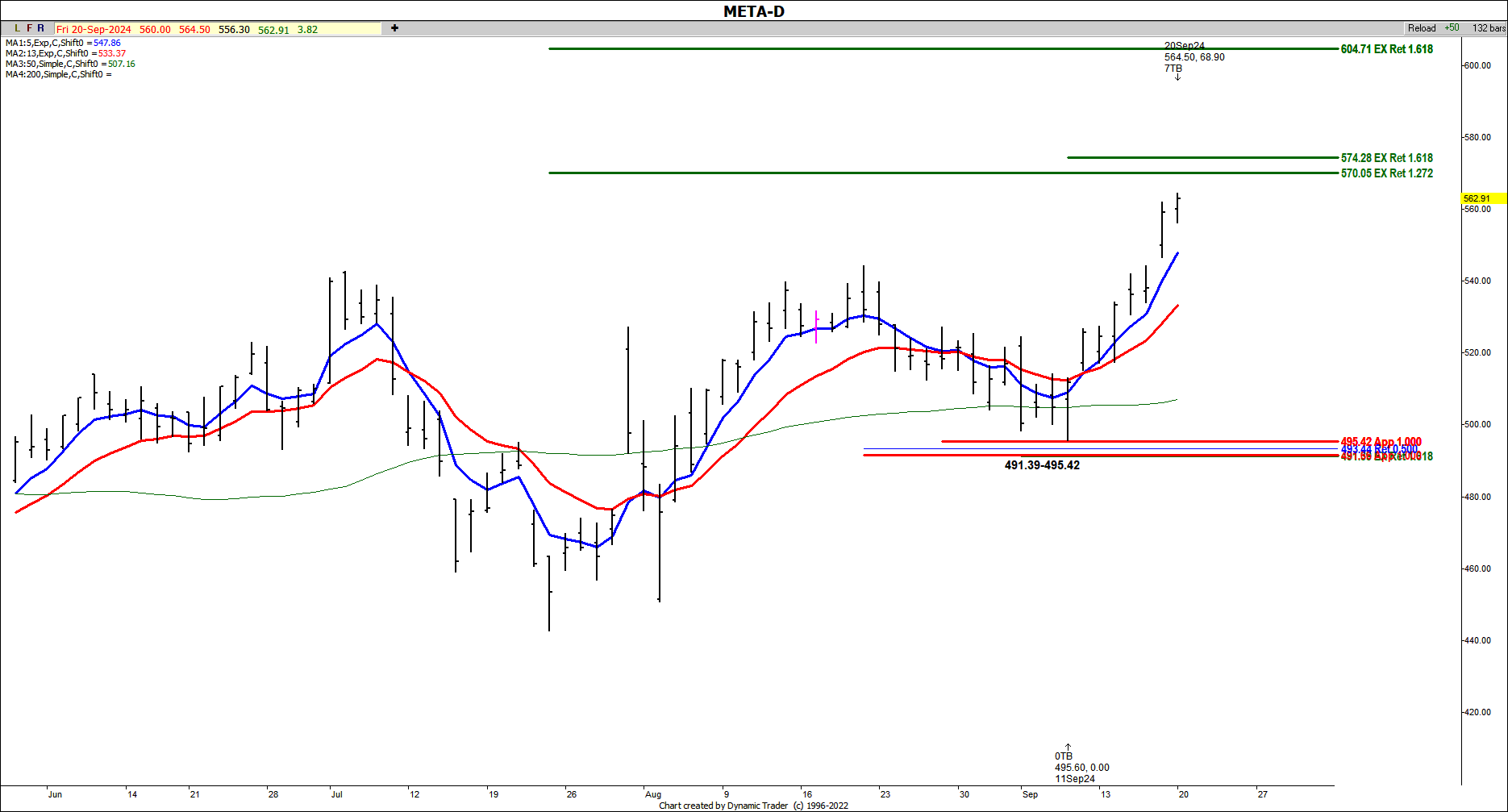Click the Aug label on the date axis
This screenshot has width=1508, height=812.
click(652, 794)
